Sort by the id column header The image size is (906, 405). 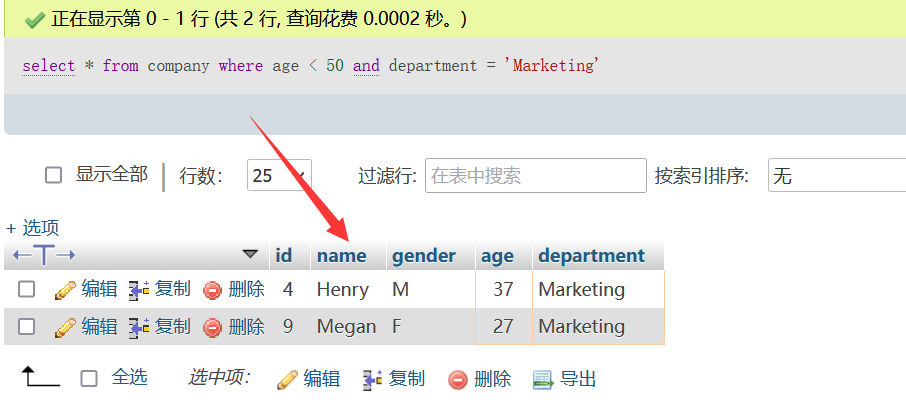pyautogui.click(x=284, y=255)
